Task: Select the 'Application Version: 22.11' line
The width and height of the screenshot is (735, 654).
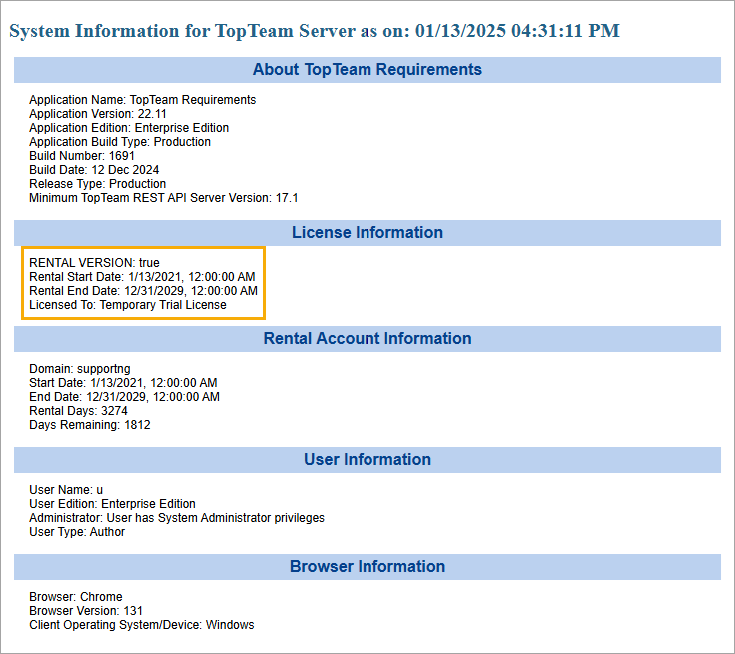Action: tap(98, 114)
